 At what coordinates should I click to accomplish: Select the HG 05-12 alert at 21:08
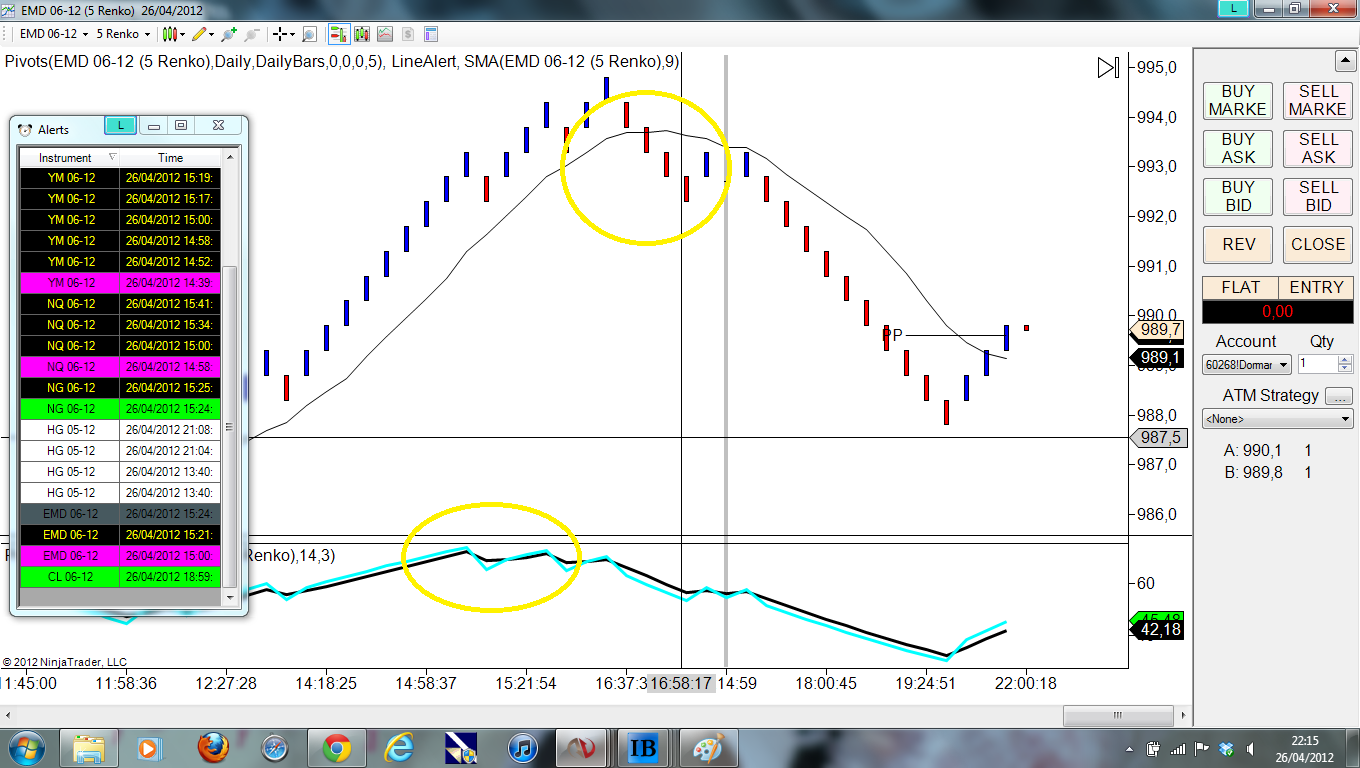[120, 429]
